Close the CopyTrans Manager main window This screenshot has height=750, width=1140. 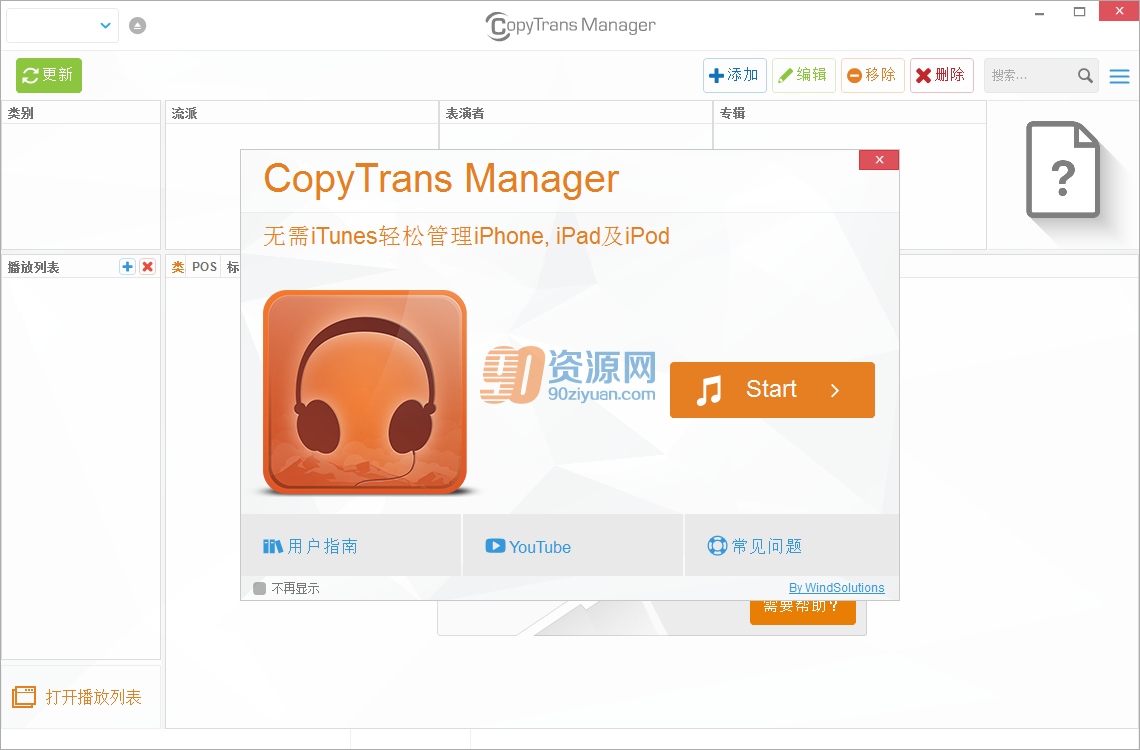[x=1119, y=11]
